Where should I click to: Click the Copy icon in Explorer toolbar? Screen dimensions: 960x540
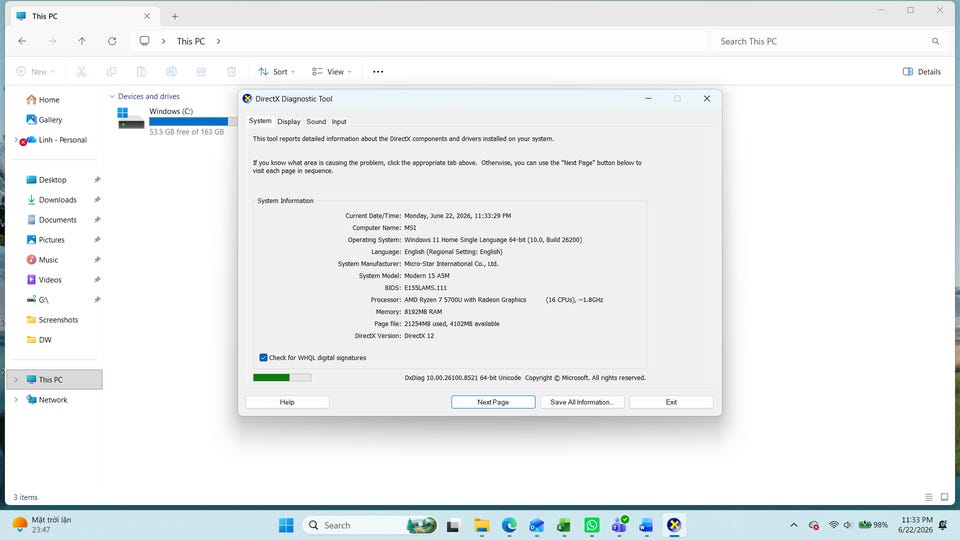tap(111, 72)
